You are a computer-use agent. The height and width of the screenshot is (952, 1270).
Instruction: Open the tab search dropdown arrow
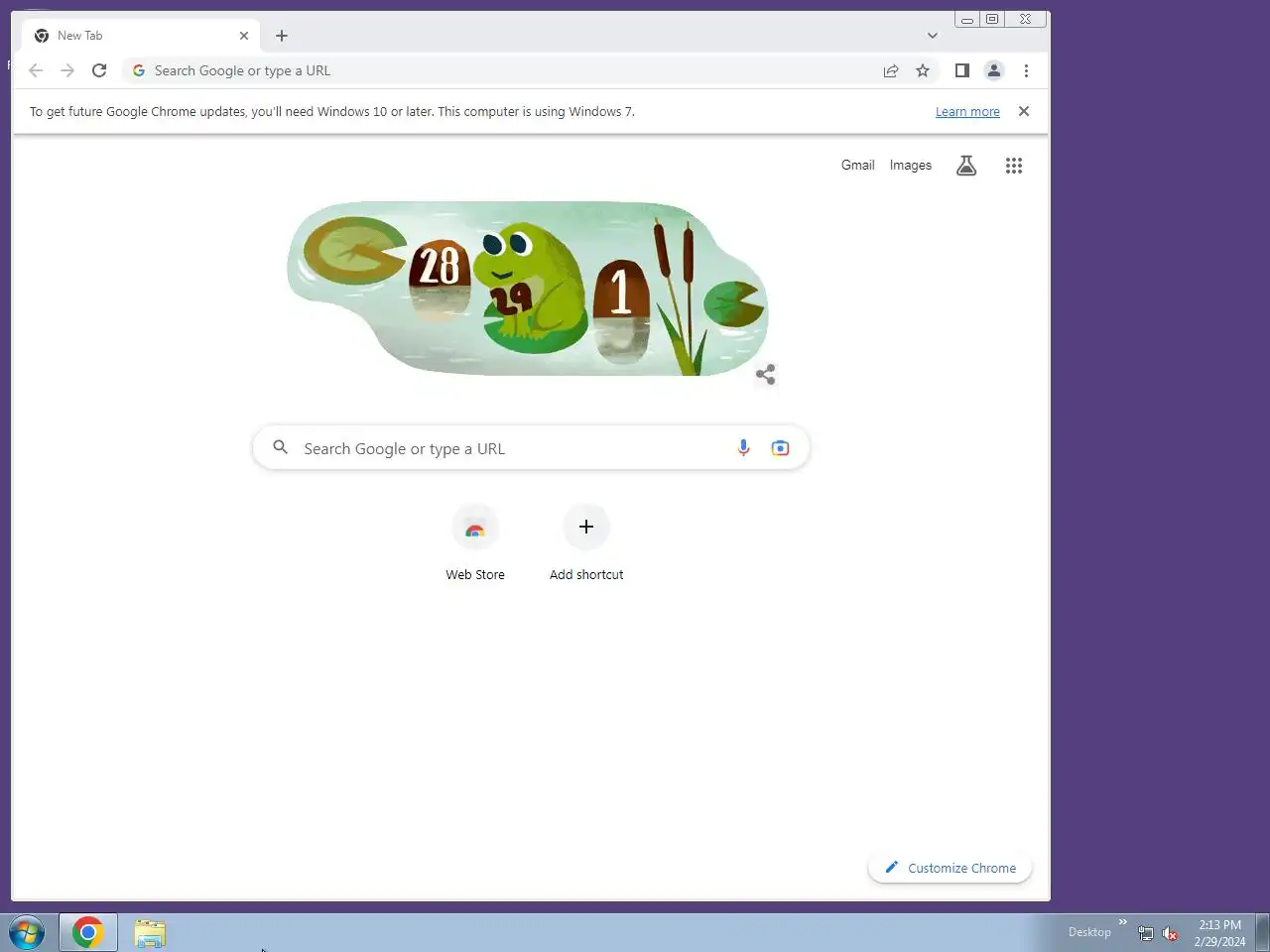933,36
